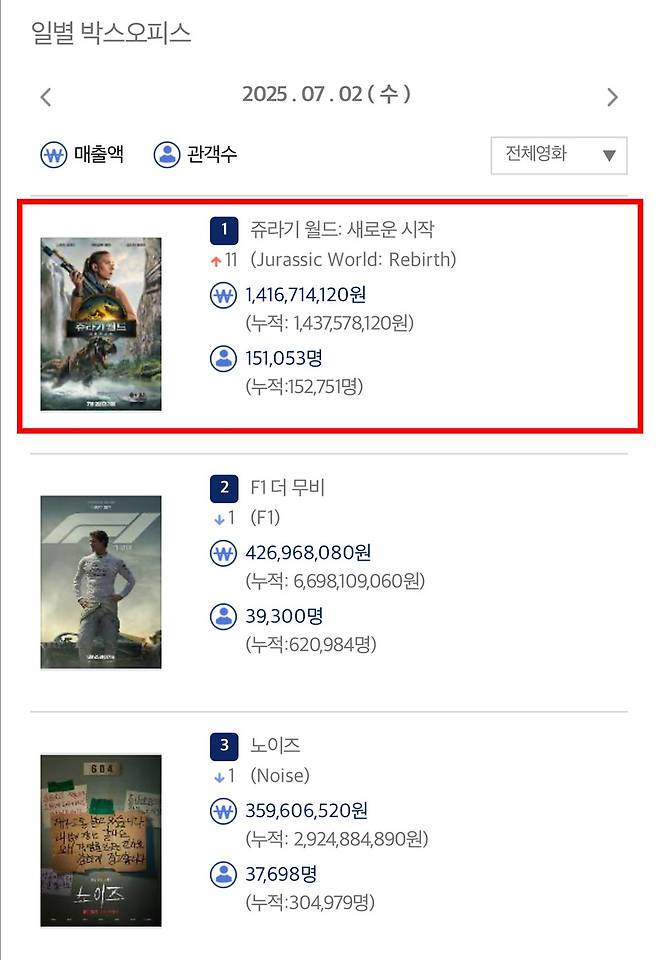Open the 전체영화 dropdown
This screenshot has width=658, height=960.
[x=559, y=156]
